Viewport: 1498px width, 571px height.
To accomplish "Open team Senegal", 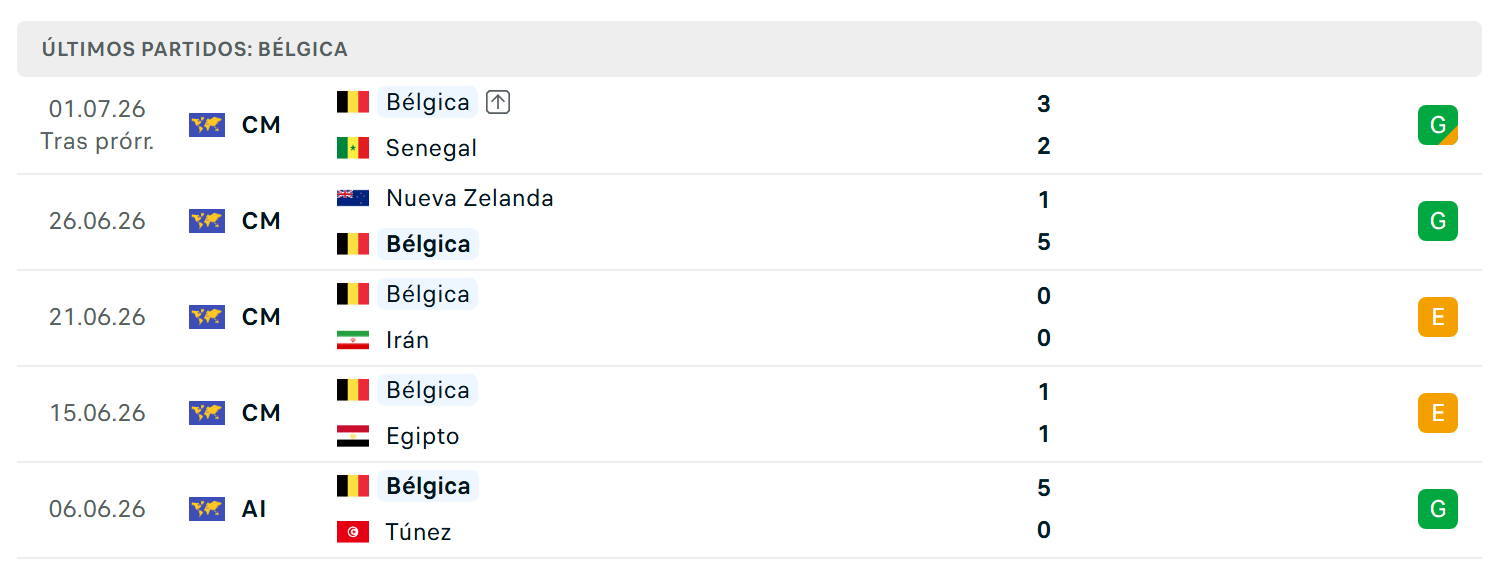I will [x=431, y=148].
